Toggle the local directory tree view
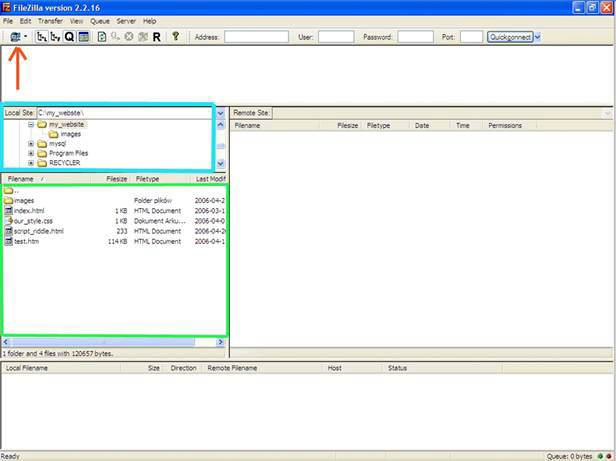Screen dimensions: 616x461 pyautogui.click(x=41, y=37)
